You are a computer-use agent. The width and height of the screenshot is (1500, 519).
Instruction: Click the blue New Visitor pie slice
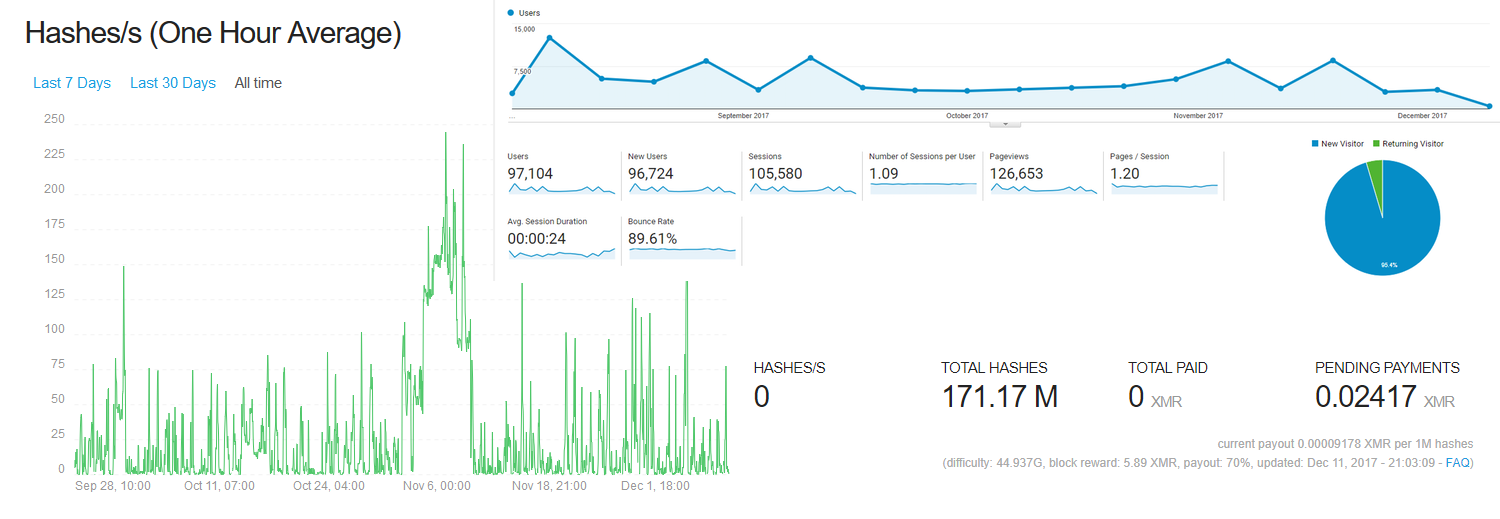(x=1382, y=225)
